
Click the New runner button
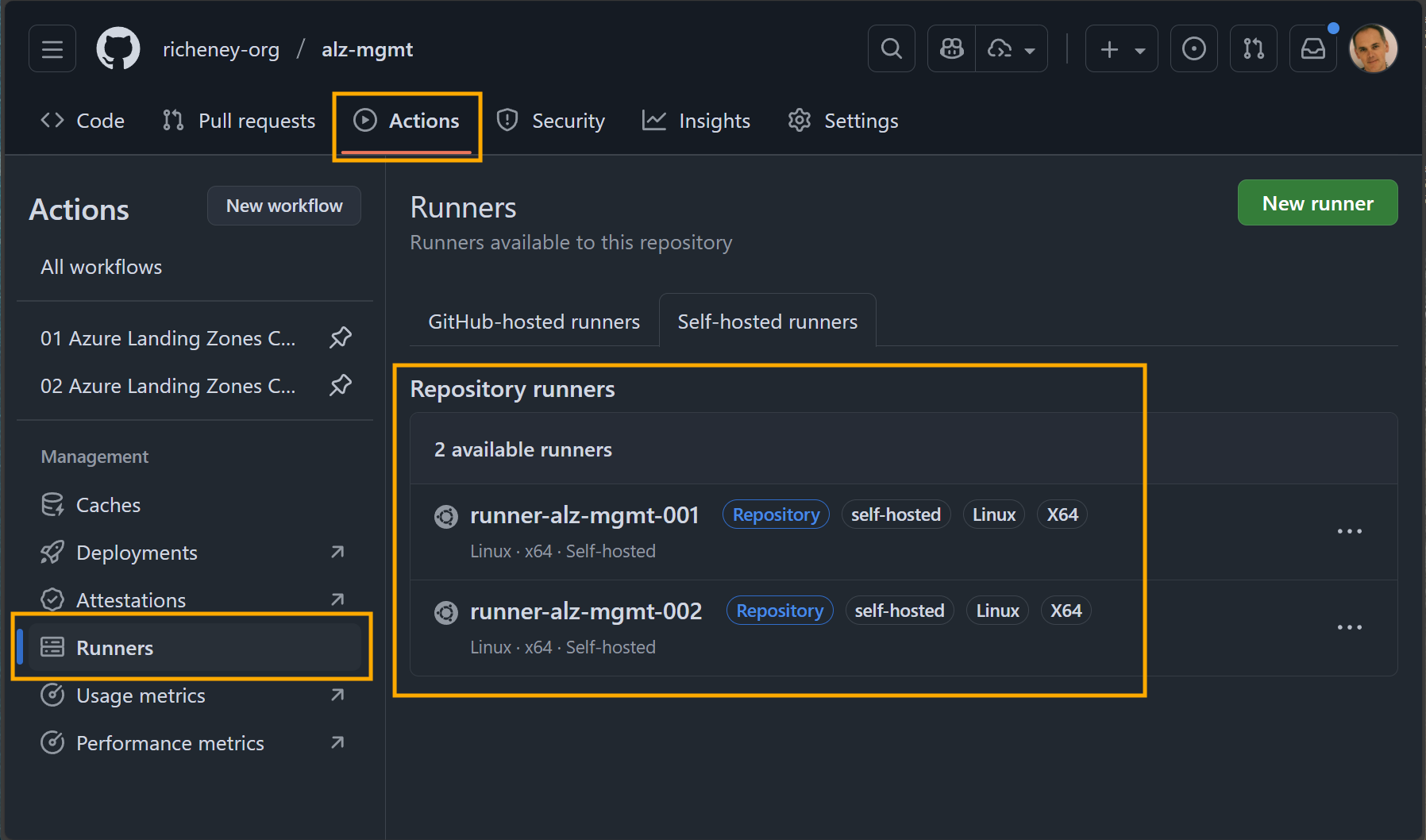point(1317,202)
